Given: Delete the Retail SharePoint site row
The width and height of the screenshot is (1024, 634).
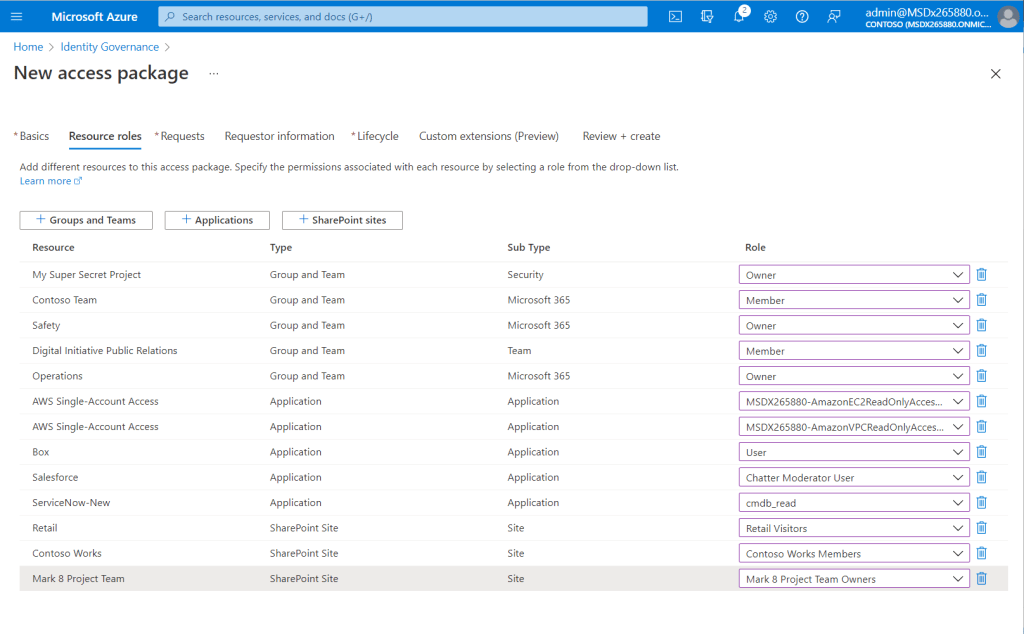Looking at the screenshot, I should (x=981, y=528).
